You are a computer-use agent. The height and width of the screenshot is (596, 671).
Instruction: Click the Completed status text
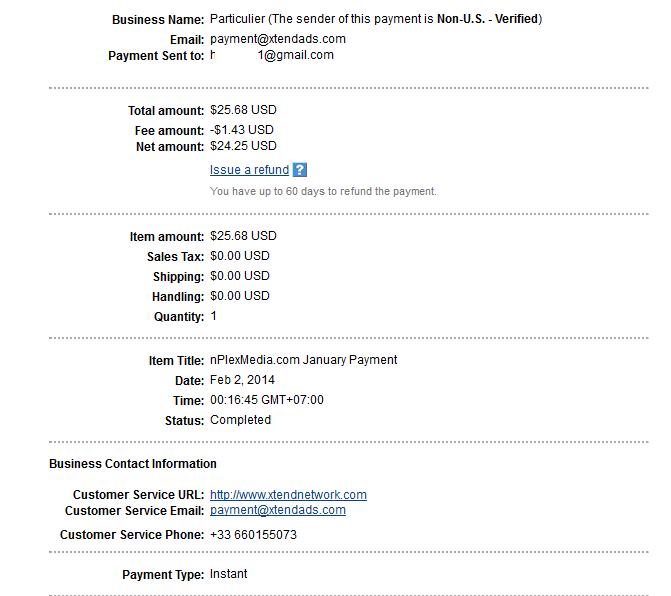coord(240,420)
